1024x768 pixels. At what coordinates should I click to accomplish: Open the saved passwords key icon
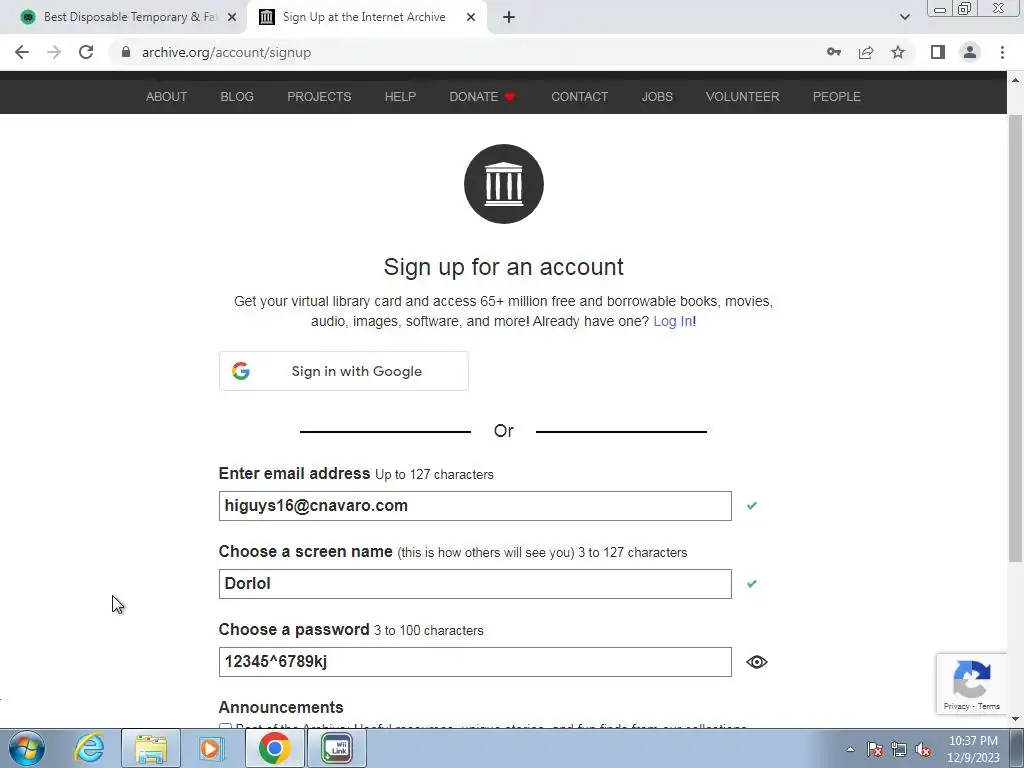pos(833,52)
